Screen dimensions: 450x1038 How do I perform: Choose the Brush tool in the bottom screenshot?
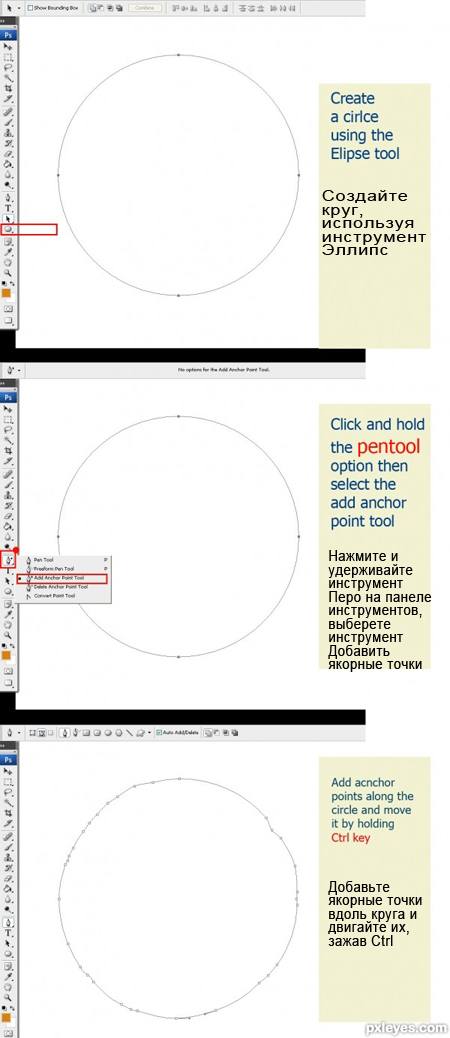(x=9, y=847)
